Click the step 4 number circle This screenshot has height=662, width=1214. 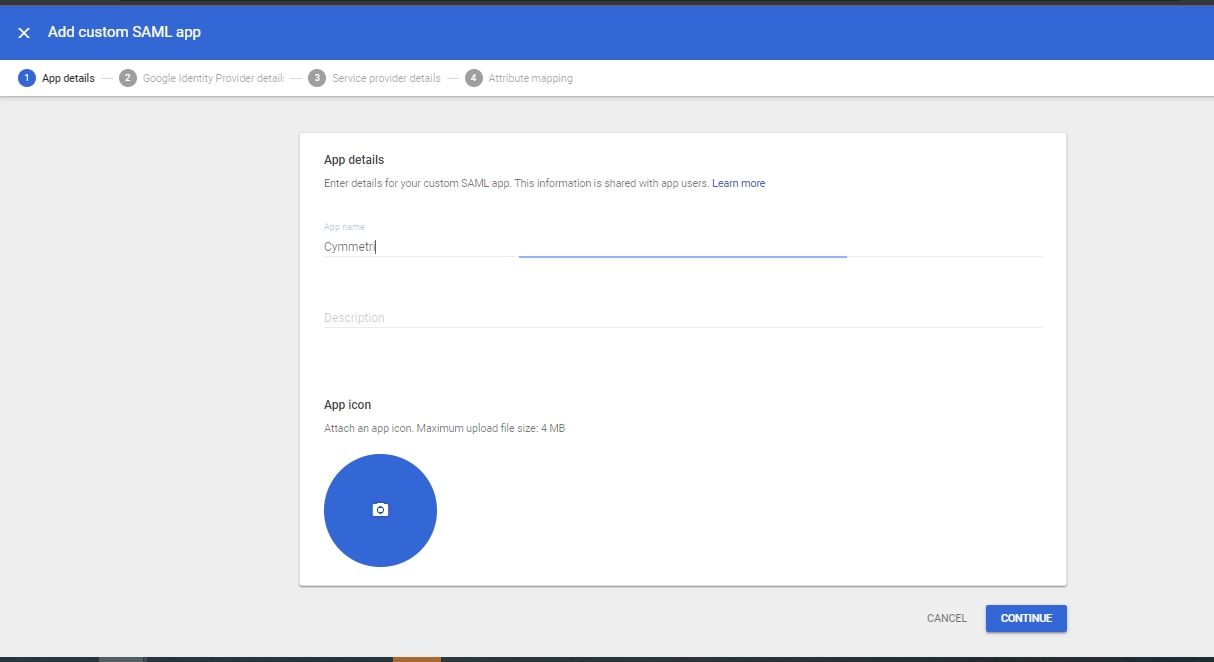[474, 78]
